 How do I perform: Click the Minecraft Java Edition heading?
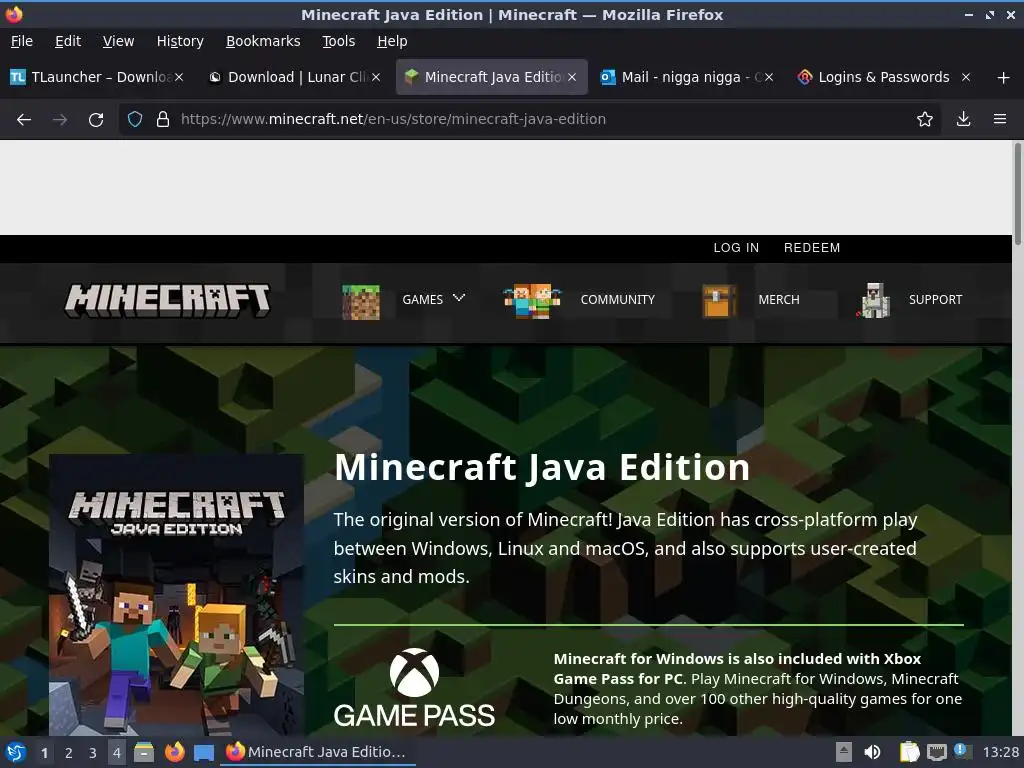pos(541,468)
